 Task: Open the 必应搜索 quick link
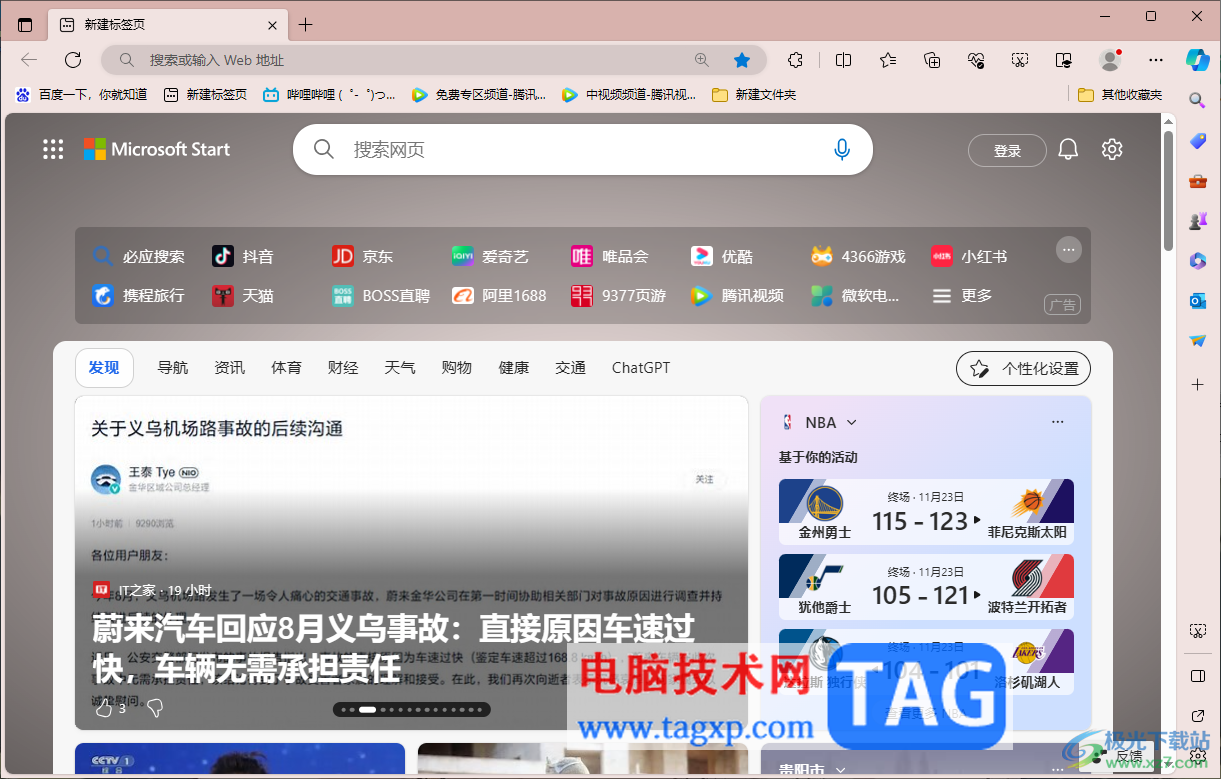138,256
